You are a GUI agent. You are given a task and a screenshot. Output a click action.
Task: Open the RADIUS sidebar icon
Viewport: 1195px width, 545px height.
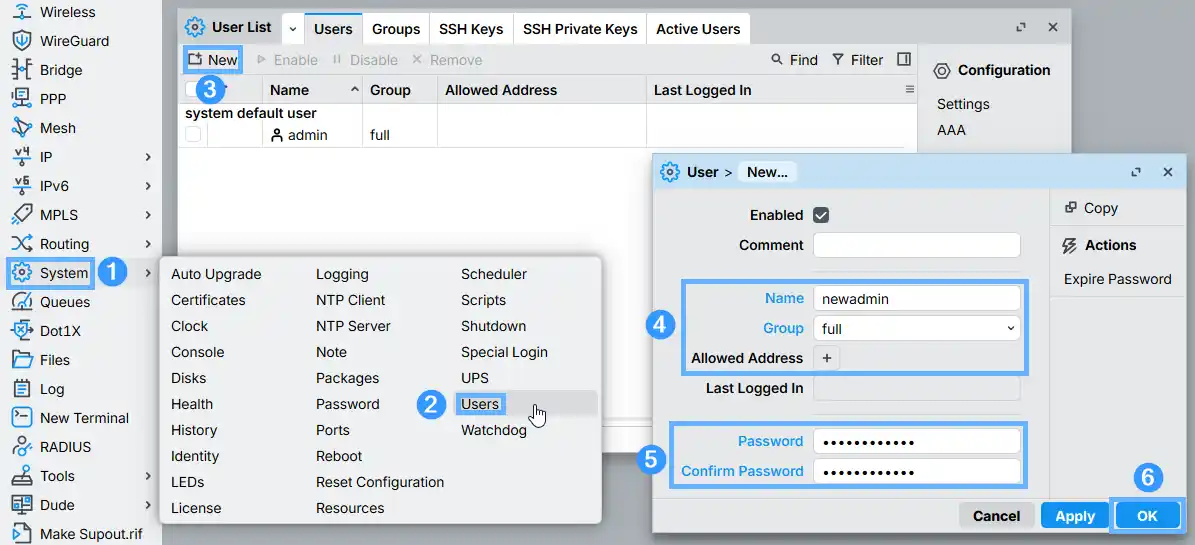[22, 446]
